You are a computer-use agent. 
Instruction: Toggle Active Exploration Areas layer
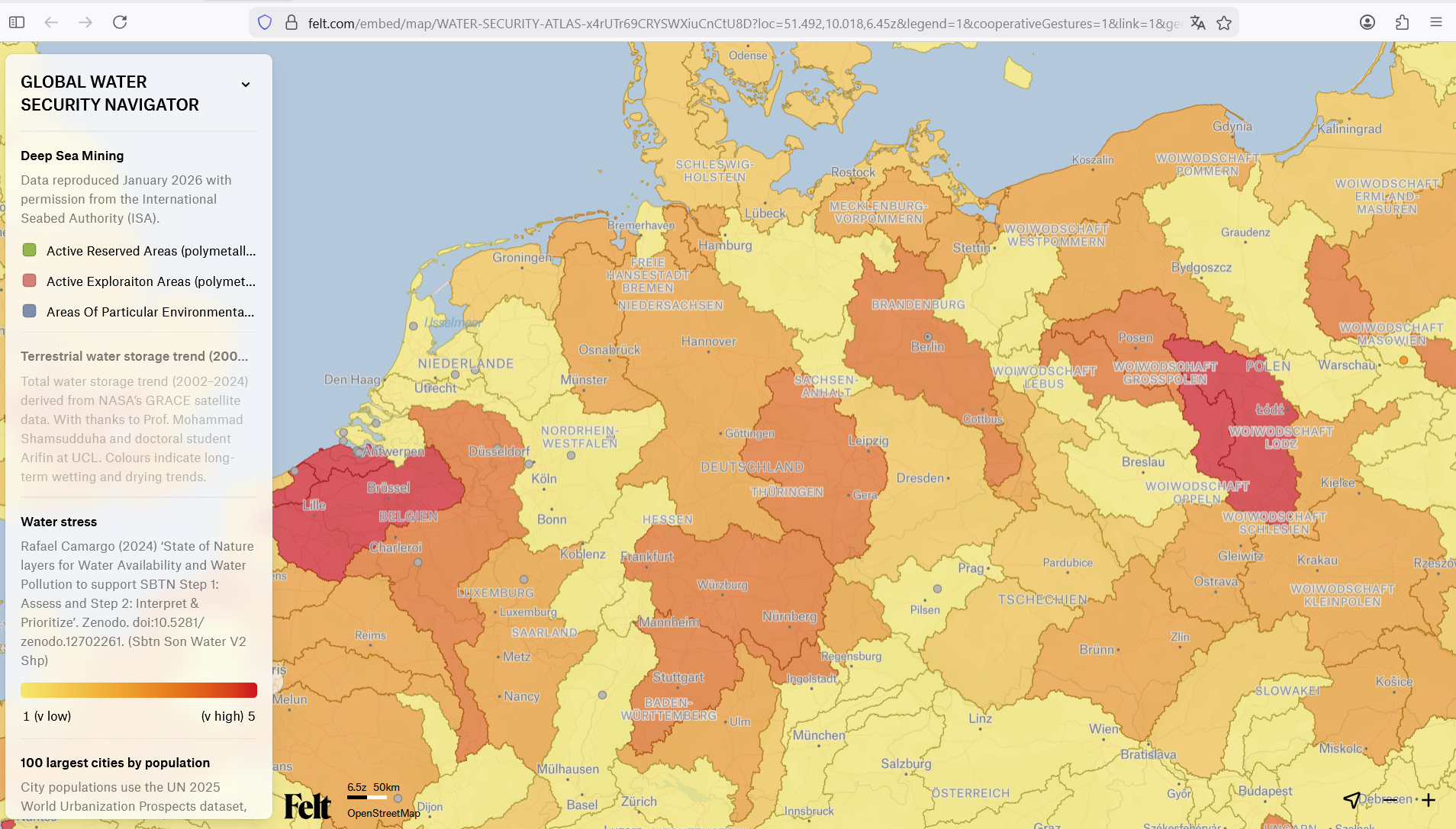coord(30,281)
